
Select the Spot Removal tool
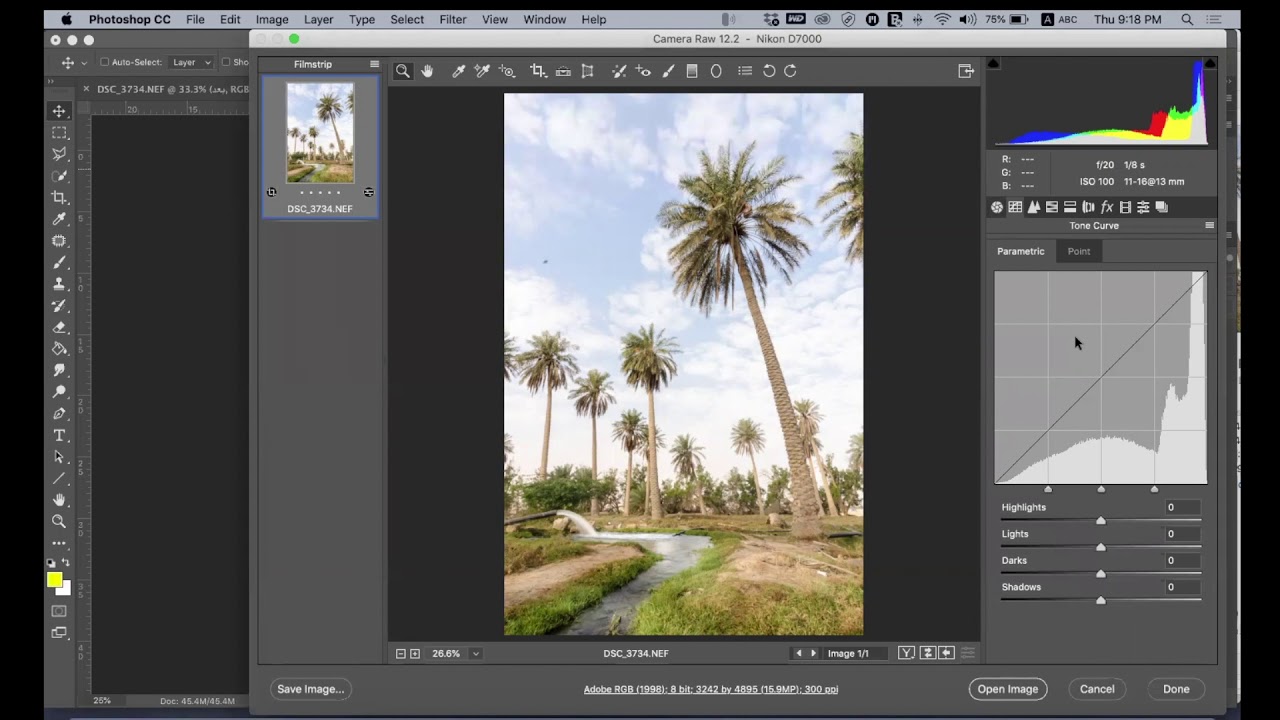point(619,71)
